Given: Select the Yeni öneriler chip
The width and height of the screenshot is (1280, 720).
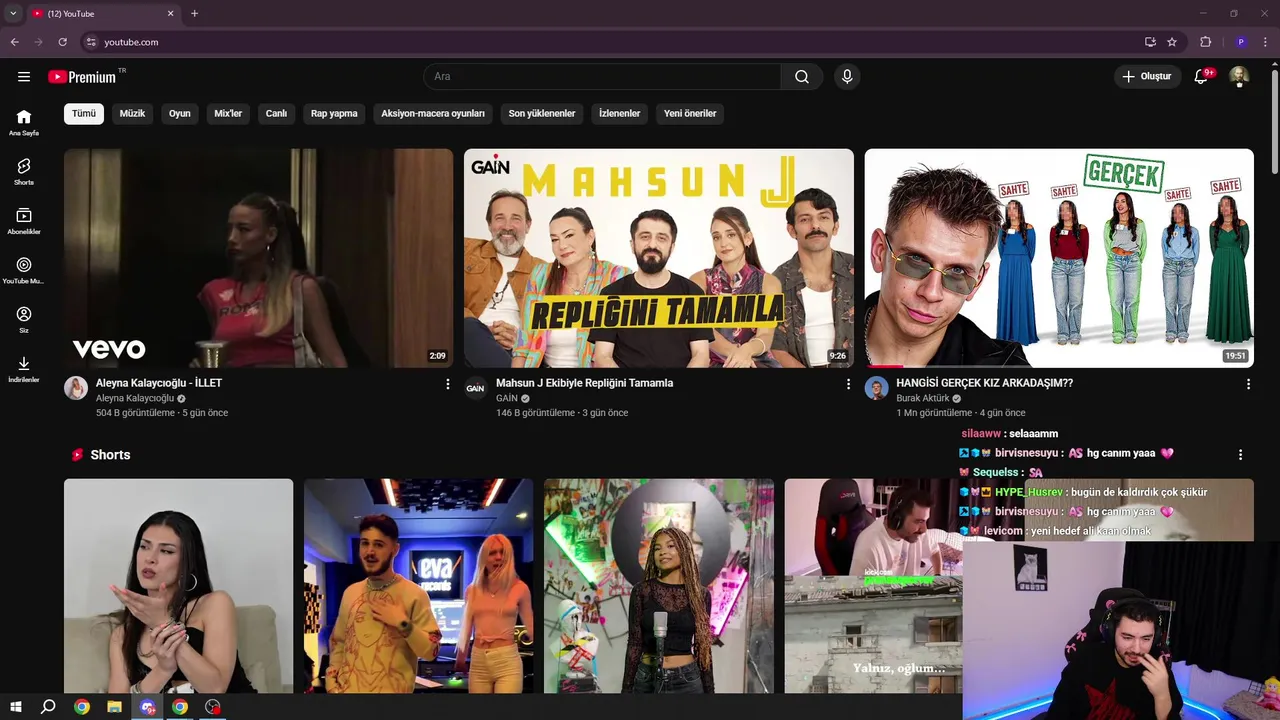Looking at the screenshot, I should pos(690,114).
